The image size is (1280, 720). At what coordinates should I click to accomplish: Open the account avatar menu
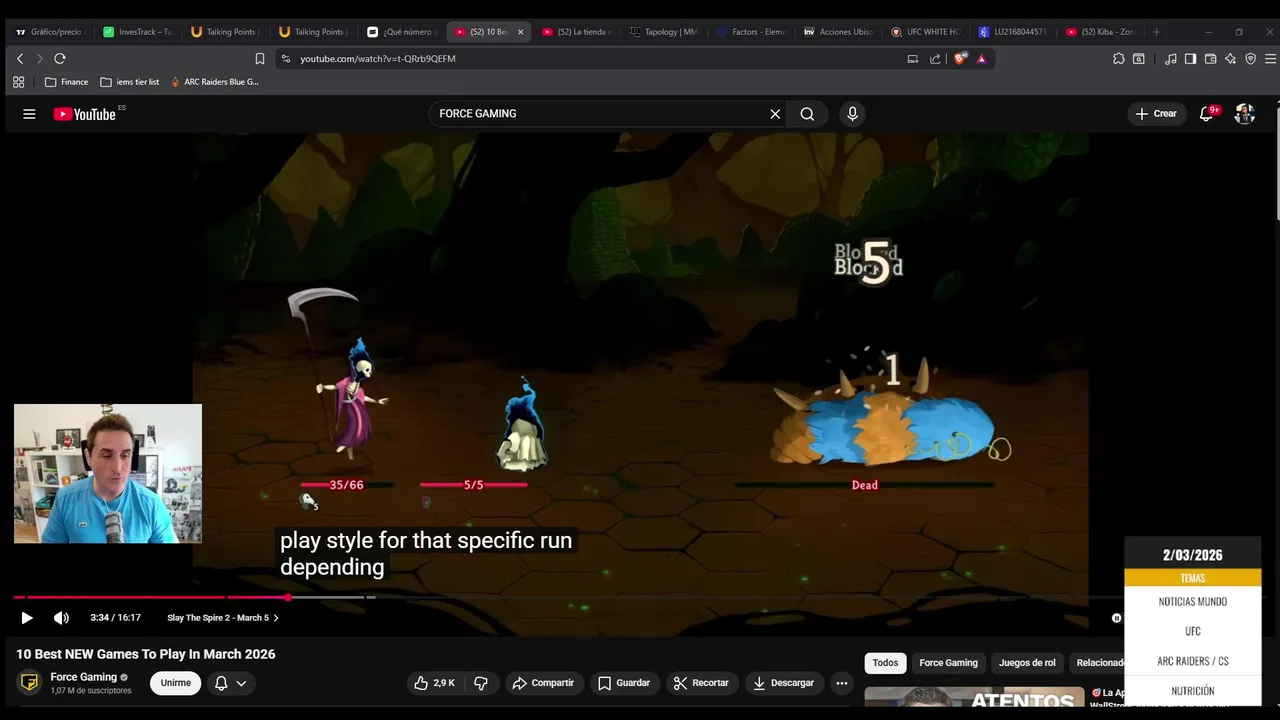pyautogui.click(x=1245, y=114)
